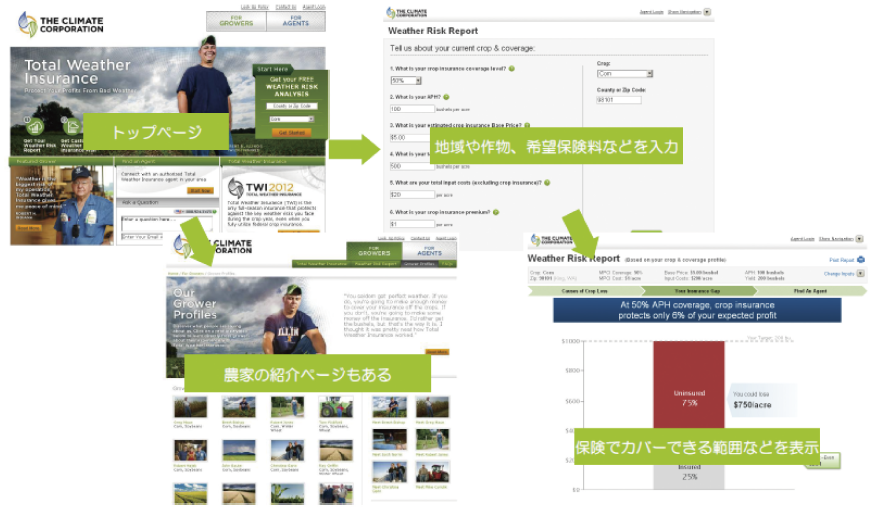Click the Zip Code field showing 98101
This screenshot has height=510, width=873.
click(619, 100)
